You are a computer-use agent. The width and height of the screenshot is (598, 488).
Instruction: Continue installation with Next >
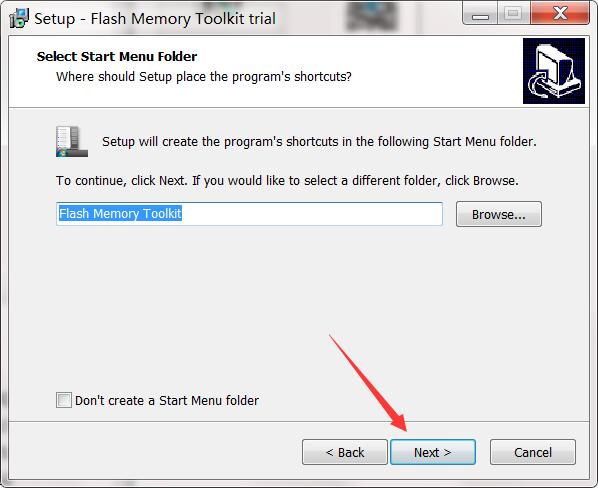coord(433,452)
